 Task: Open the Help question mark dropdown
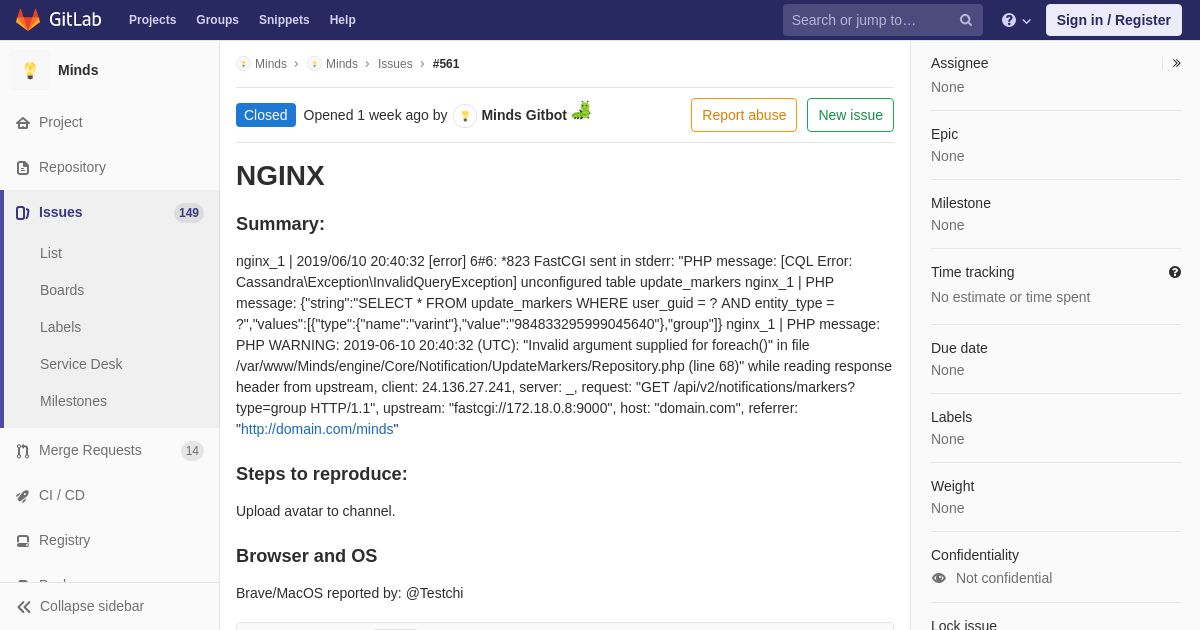pos(1016,20)
